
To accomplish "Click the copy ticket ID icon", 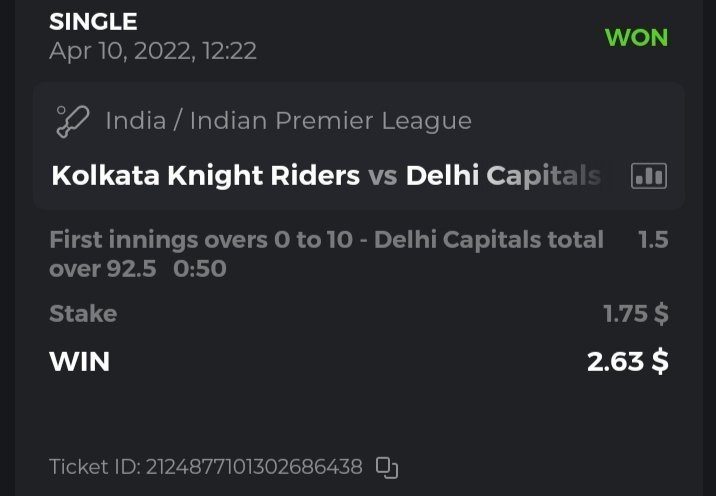I will click(387, 467).
